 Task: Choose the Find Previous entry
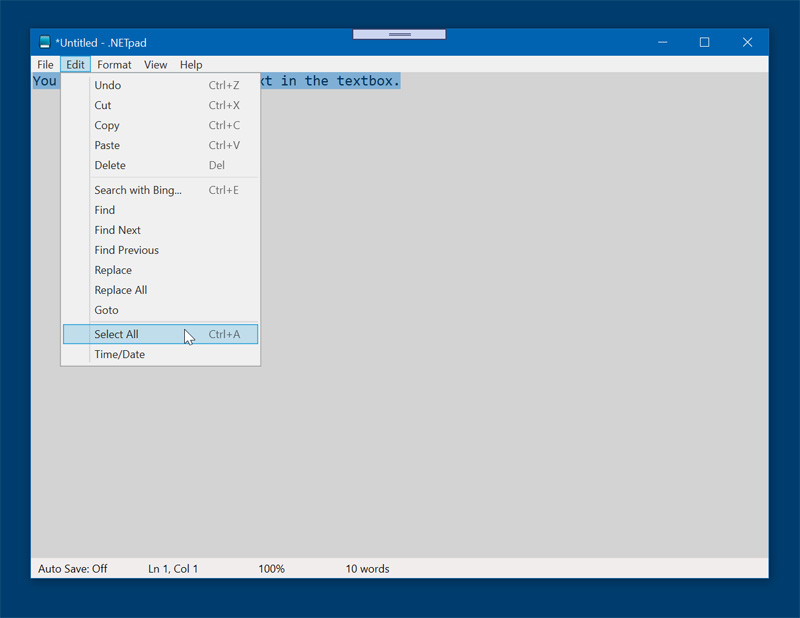click(x=126, y=250)
